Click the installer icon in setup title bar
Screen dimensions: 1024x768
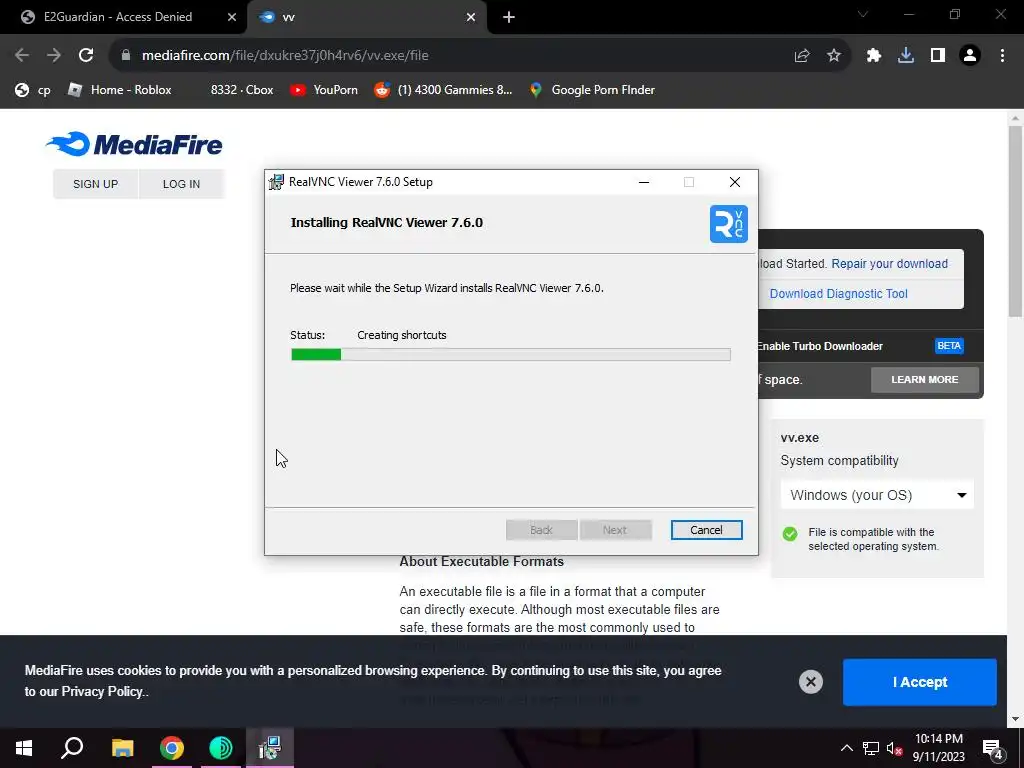point(277,182)
